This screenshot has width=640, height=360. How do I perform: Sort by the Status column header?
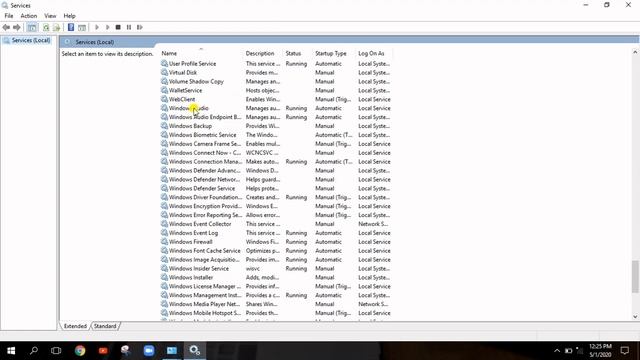298,53
